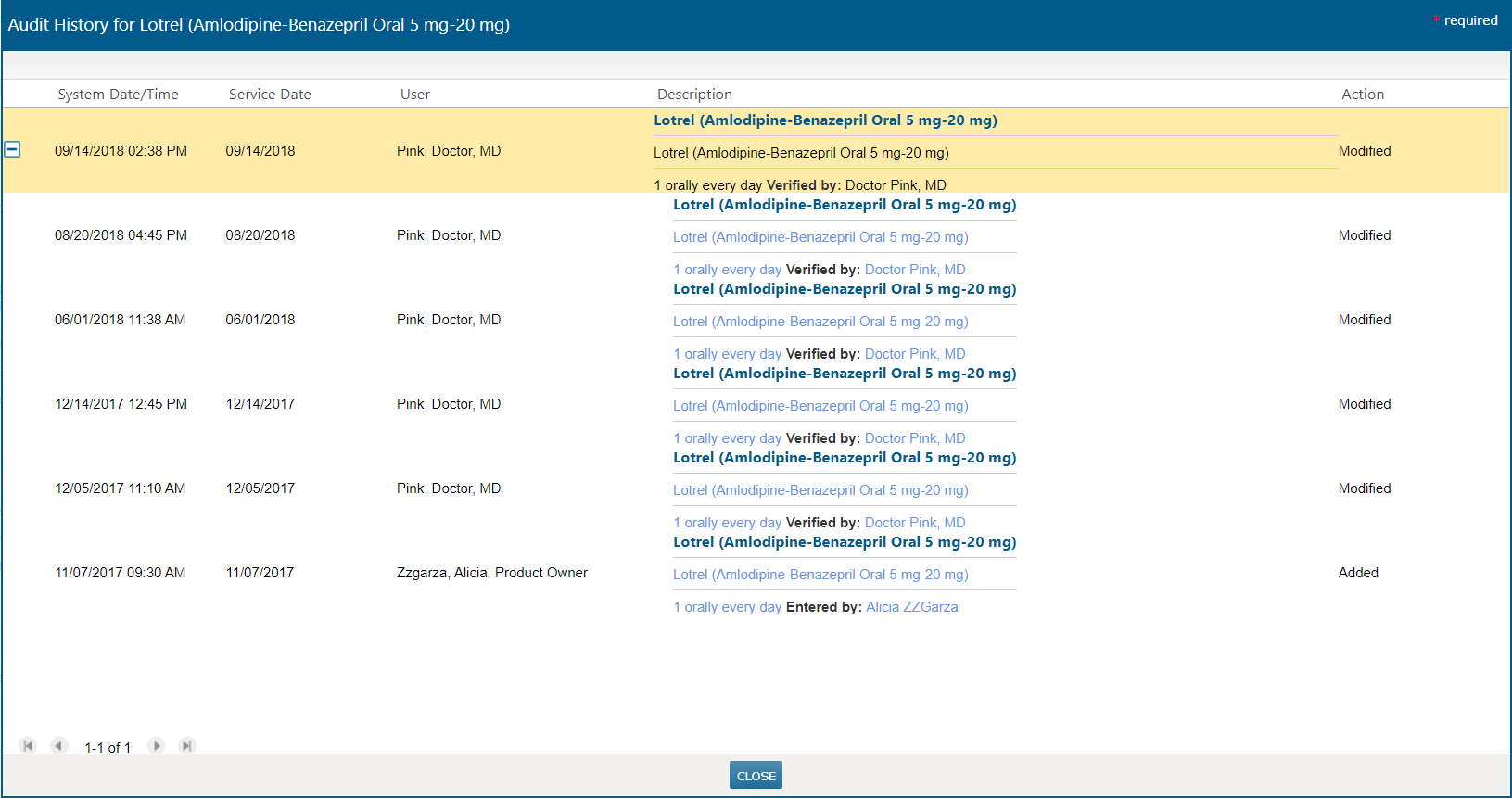Sort by Service Date column header
The image size is (1512, 798).
tap(270, 95)
